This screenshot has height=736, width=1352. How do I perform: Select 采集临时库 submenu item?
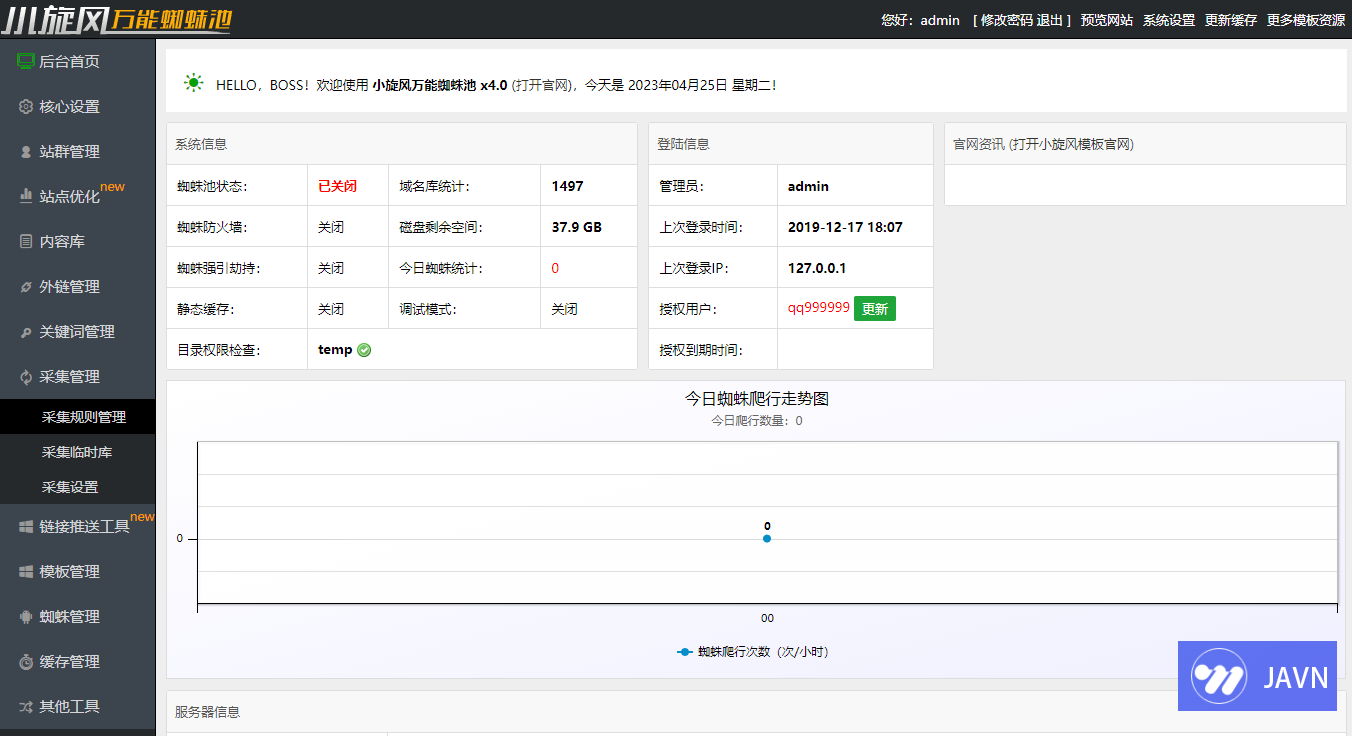coord(78,452)
